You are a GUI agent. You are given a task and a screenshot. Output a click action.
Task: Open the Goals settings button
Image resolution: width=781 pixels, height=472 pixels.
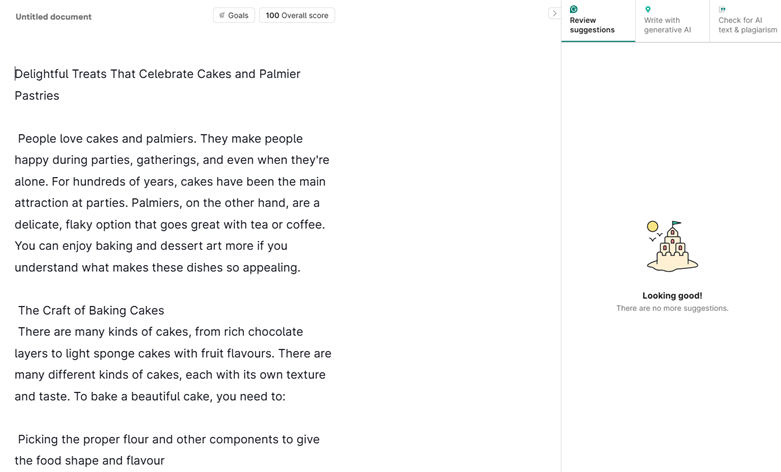(234, 15)
